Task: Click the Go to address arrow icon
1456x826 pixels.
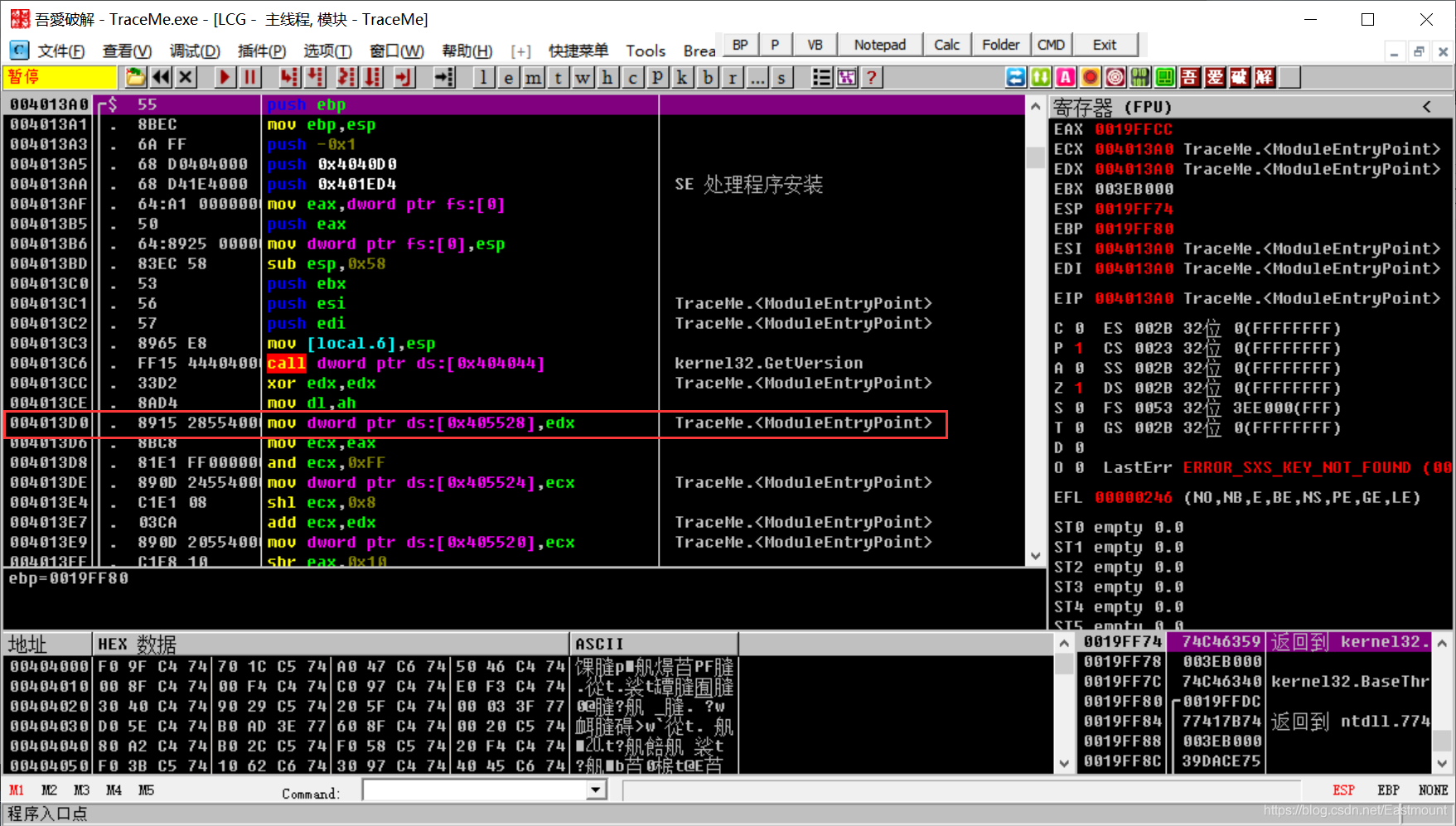Action: (x=445, y=78)
